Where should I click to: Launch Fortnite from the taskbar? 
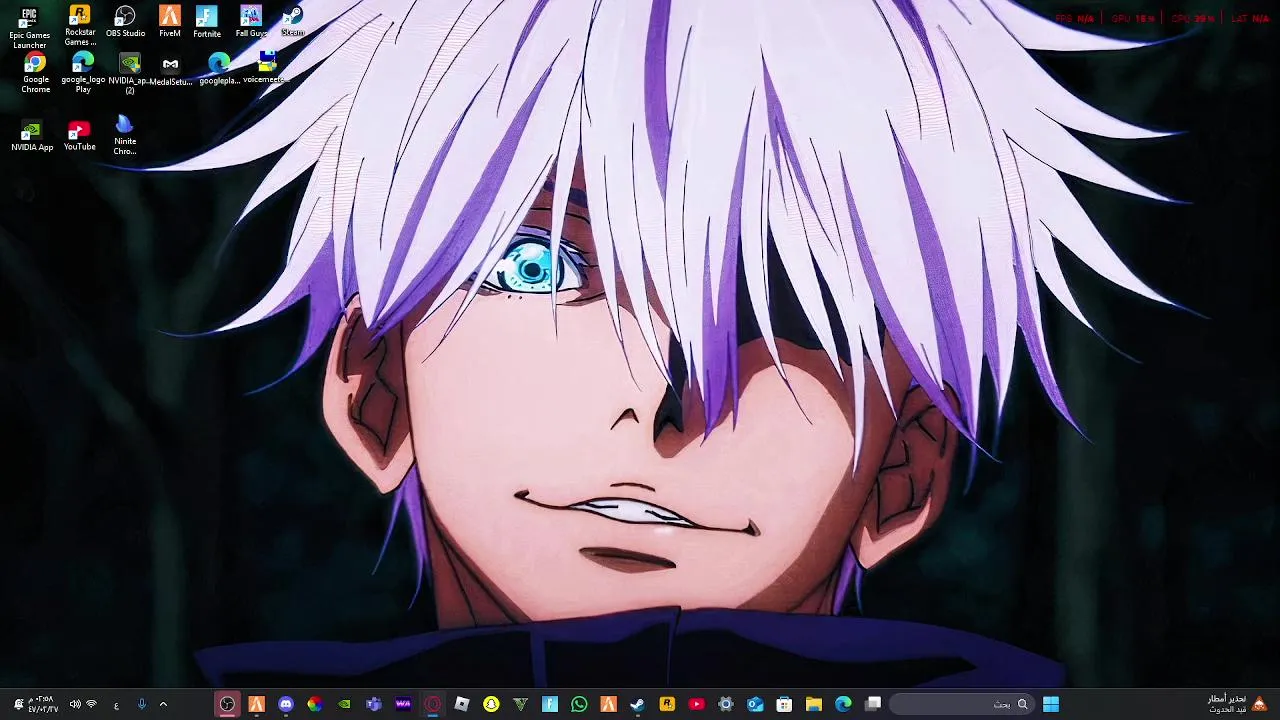549,704
